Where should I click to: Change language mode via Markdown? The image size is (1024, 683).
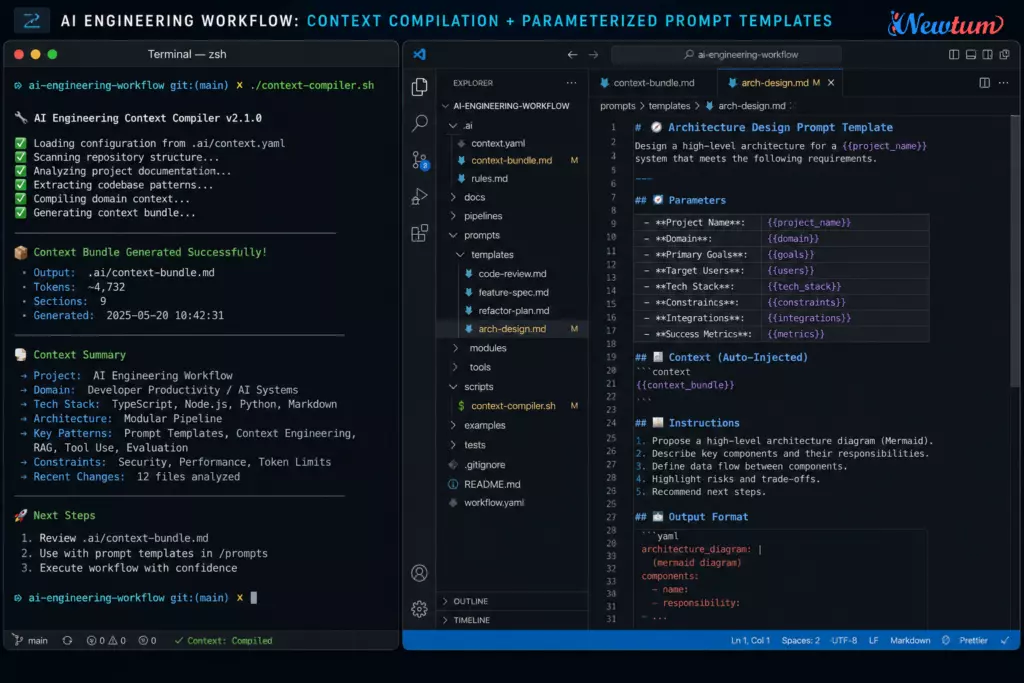910,641
